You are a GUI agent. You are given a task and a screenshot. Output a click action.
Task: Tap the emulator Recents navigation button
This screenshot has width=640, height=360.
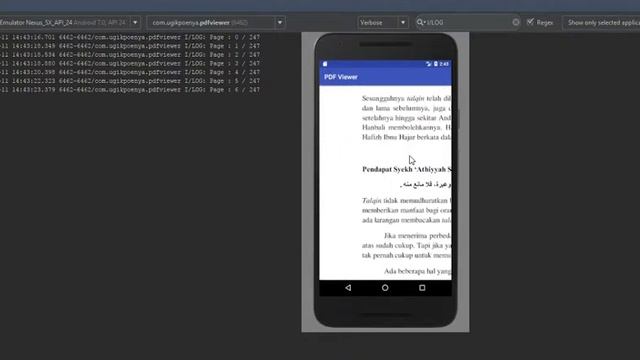click(422, 288)
